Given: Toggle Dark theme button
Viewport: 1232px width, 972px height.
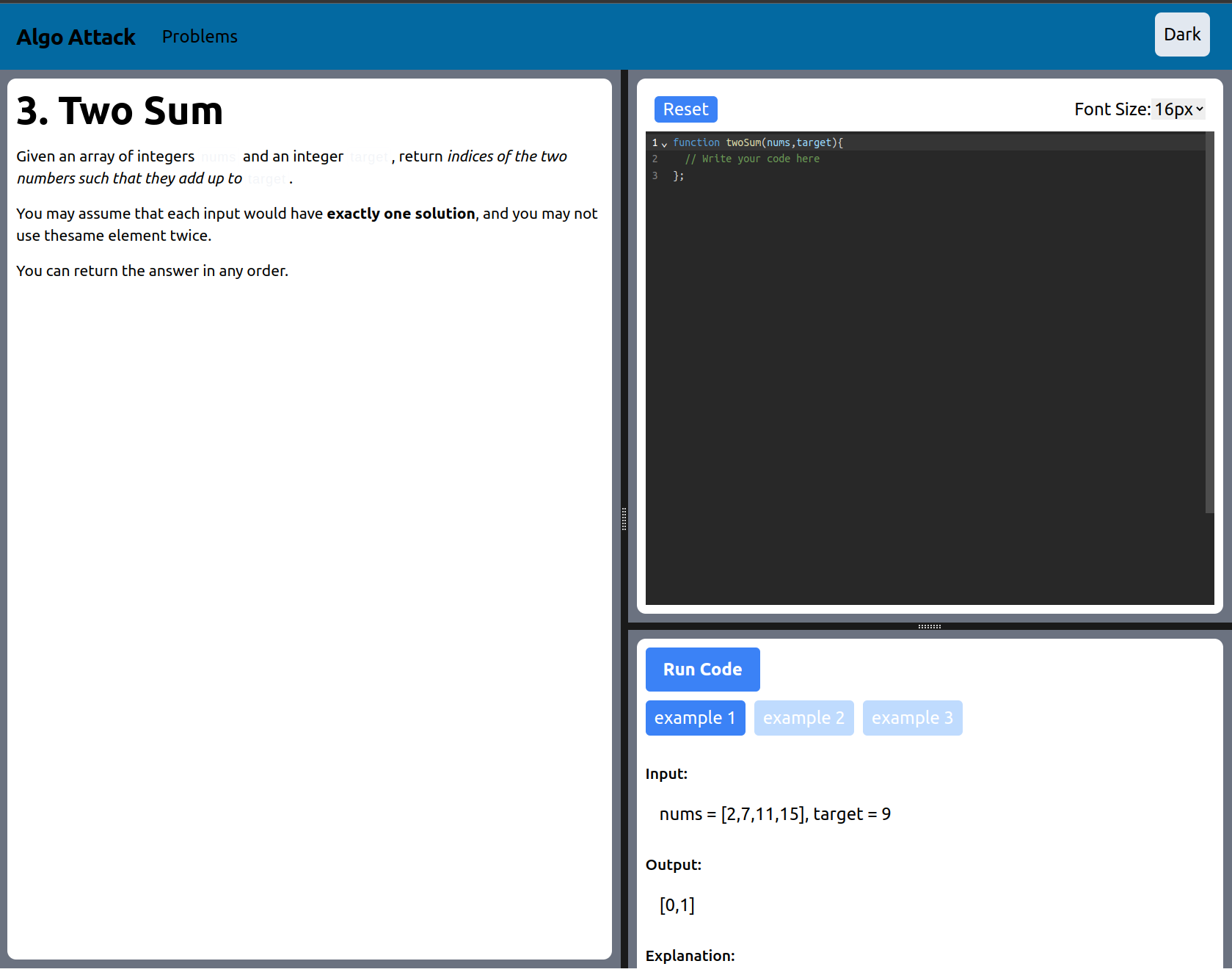Looking at the screenshot, I should 1182,35.
